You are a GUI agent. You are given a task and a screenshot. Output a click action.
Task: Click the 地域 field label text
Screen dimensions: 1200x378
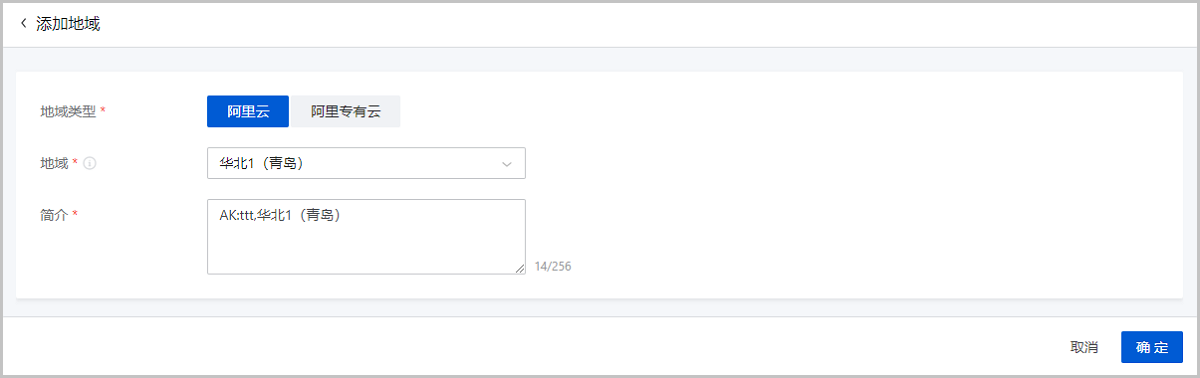pyautogui.click(x=54, y=163)
